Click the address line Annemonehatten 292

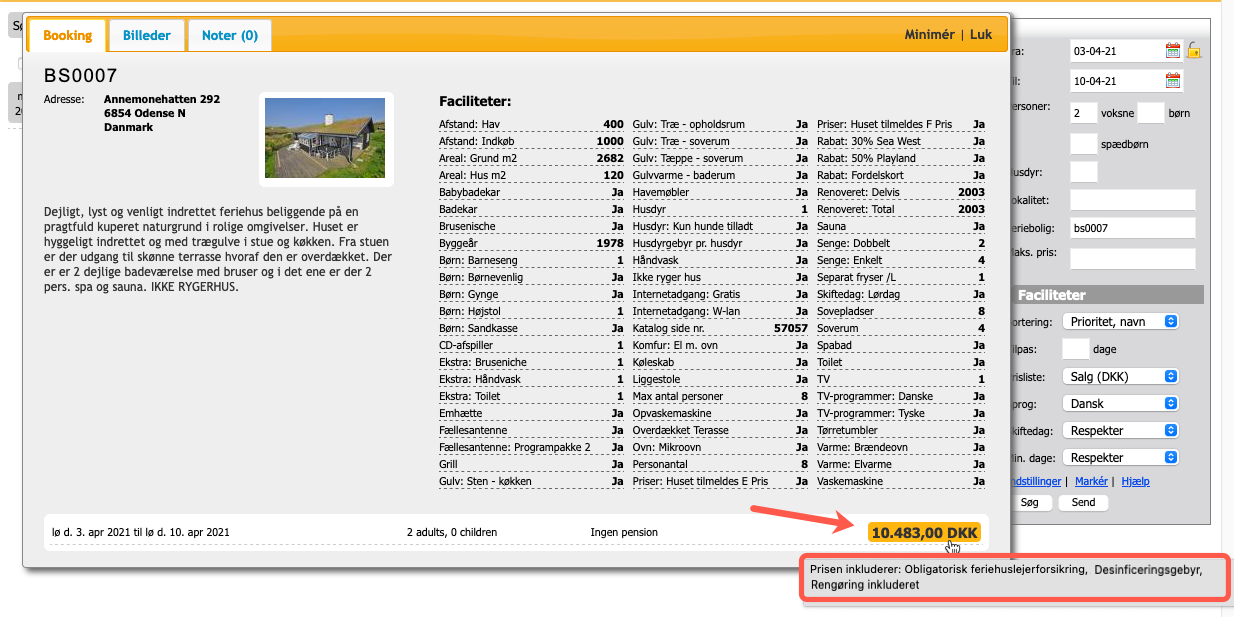click(162, 99)
